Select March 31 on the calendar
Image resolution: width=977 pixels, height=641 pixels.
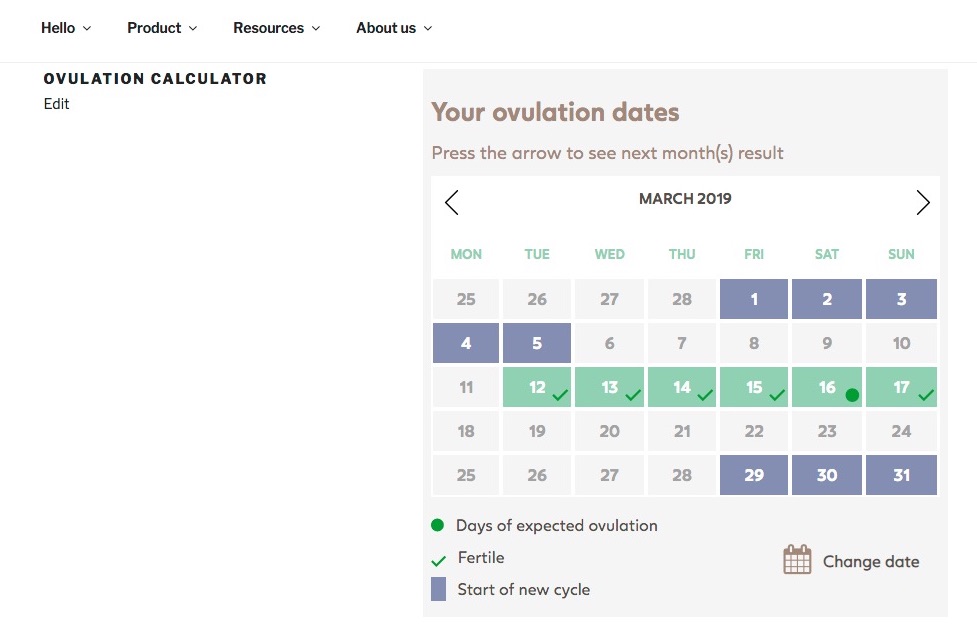pyautogui.click(x=901, y=475)
